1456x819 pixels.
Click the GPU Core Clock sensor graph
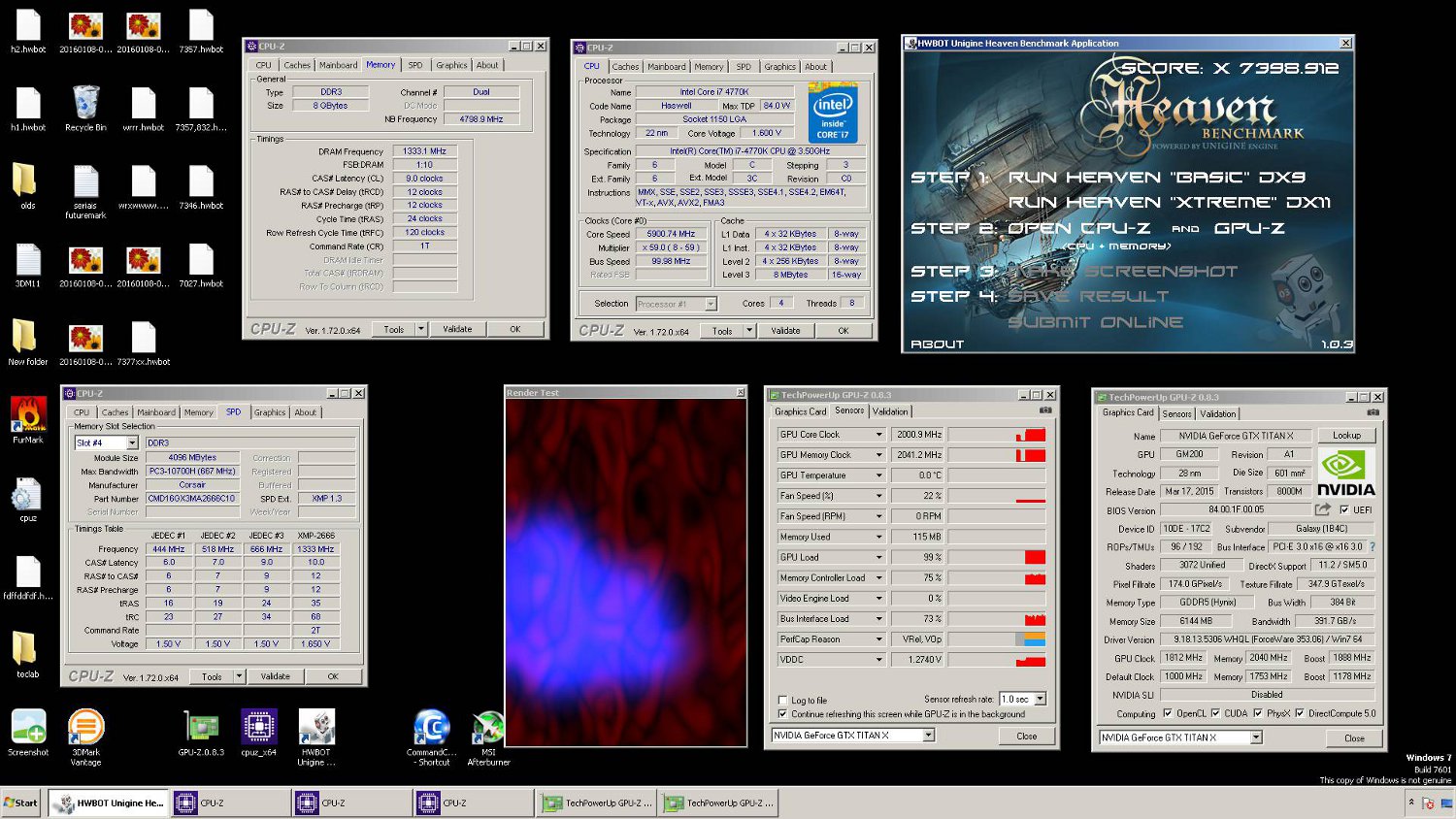click(997, 435)
